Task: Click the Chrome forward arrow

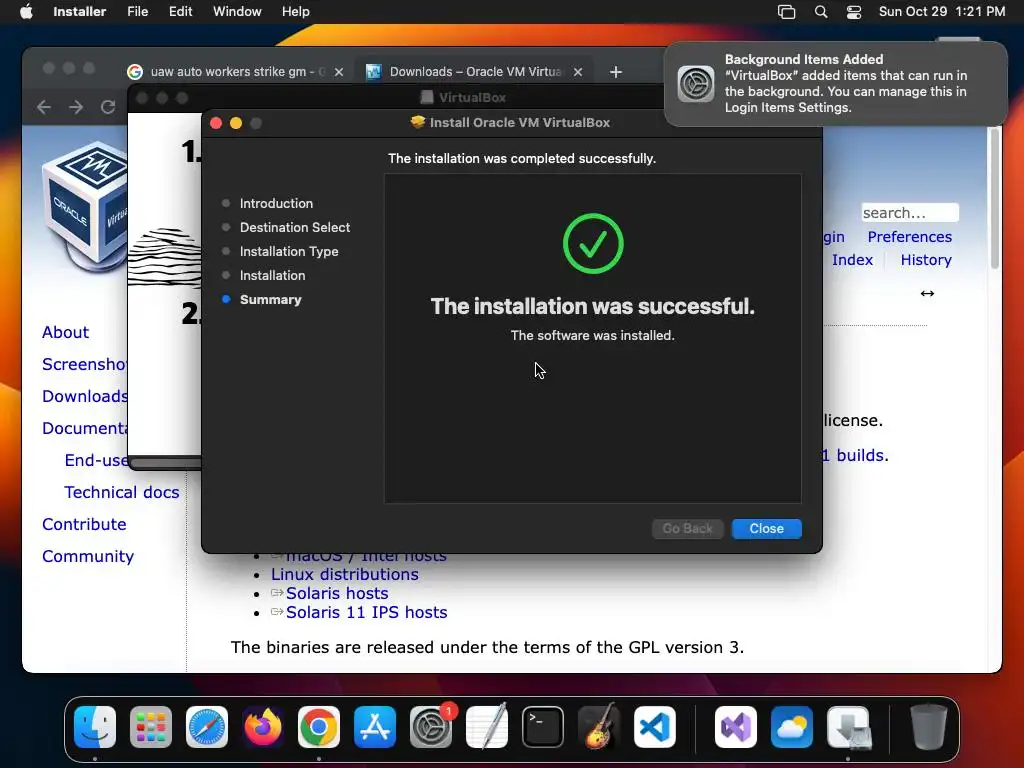Action: coord(76,107)
